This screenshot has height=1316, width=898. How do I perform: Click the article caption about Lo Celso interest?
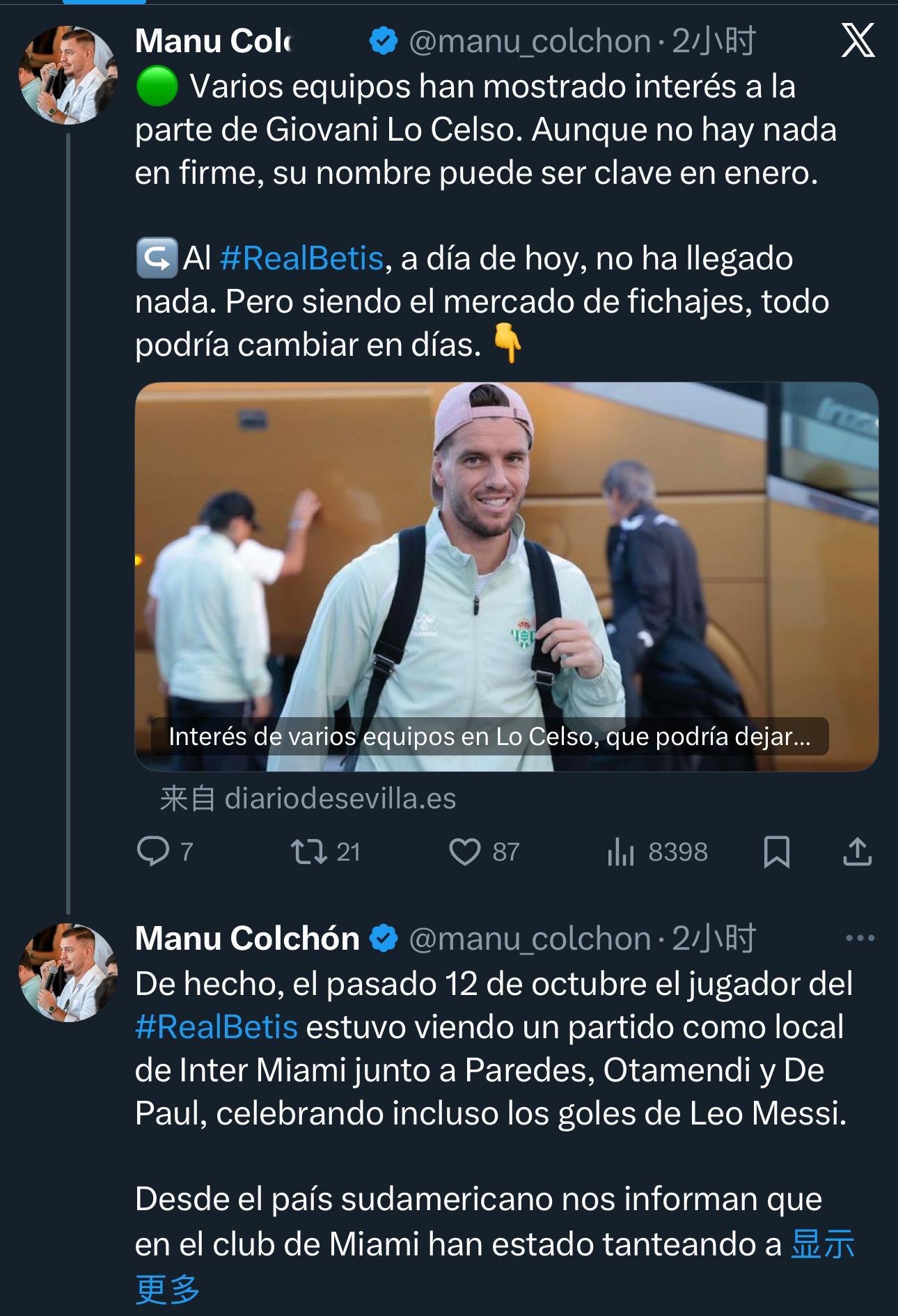point(489,737)
